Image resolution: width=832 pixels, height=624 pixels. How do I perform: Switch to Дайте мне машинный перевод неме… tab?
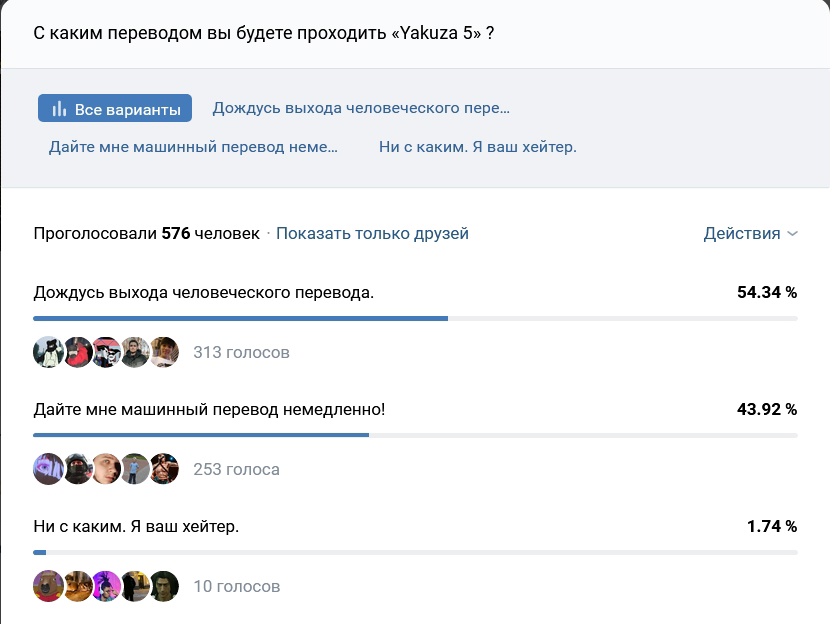(193, 146)
